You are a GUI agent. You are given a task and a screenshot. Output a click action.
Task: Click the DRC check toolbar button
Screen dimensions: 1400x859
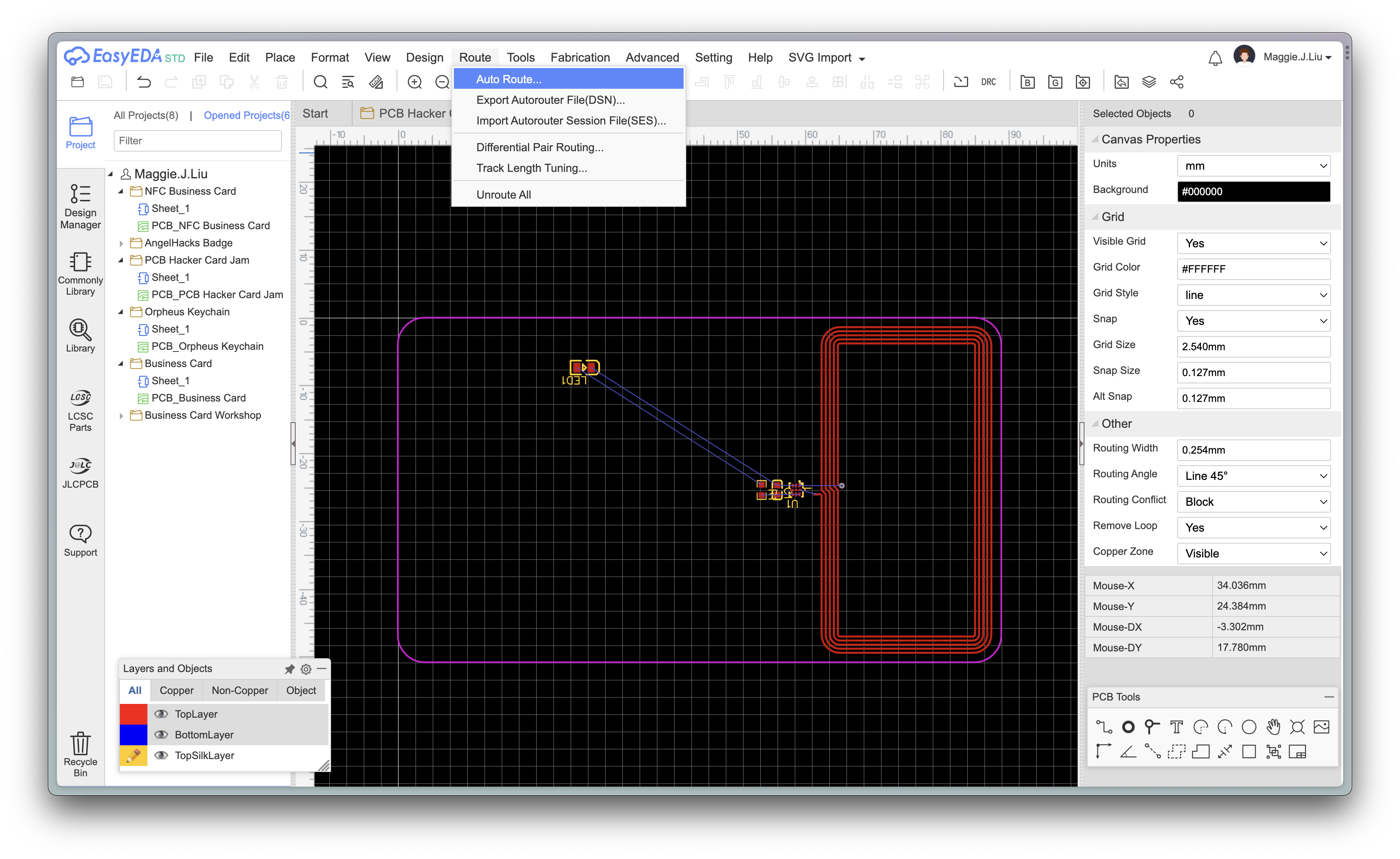point(988,82)
